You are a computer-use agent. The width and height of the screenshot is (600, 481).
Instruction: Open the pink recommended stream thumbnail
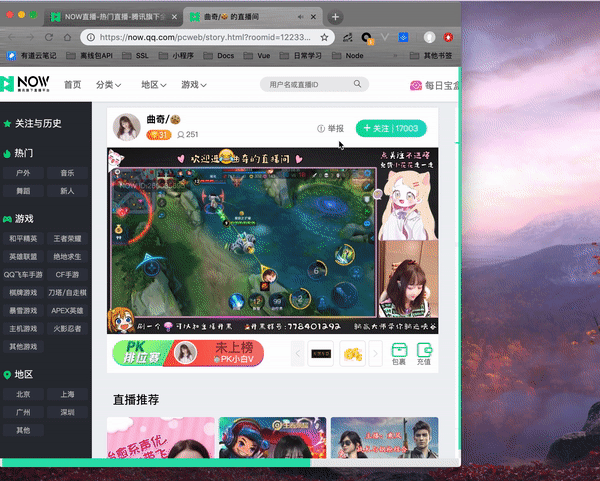point(161,437)
